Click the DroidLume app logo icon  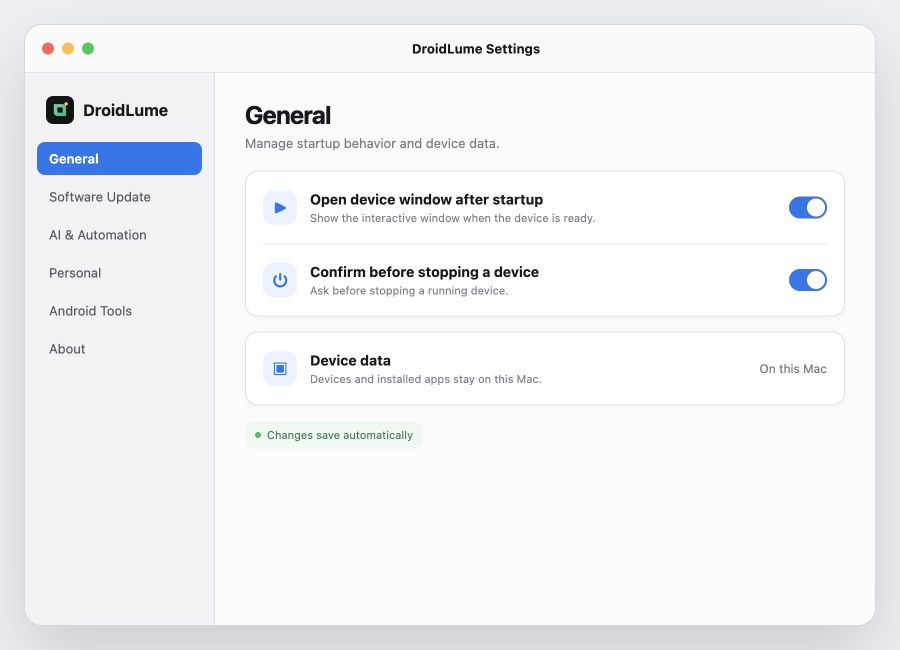click(x=60, y=110)
